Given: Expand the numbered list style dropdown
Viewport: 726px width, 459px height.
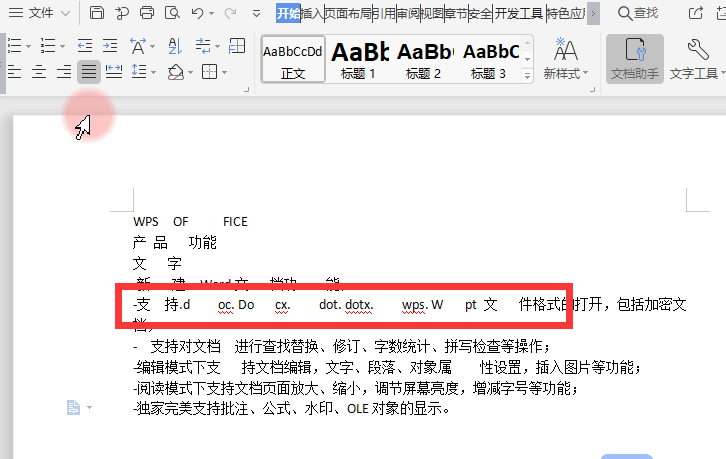Looking at the screenshot, I should 62,46.
